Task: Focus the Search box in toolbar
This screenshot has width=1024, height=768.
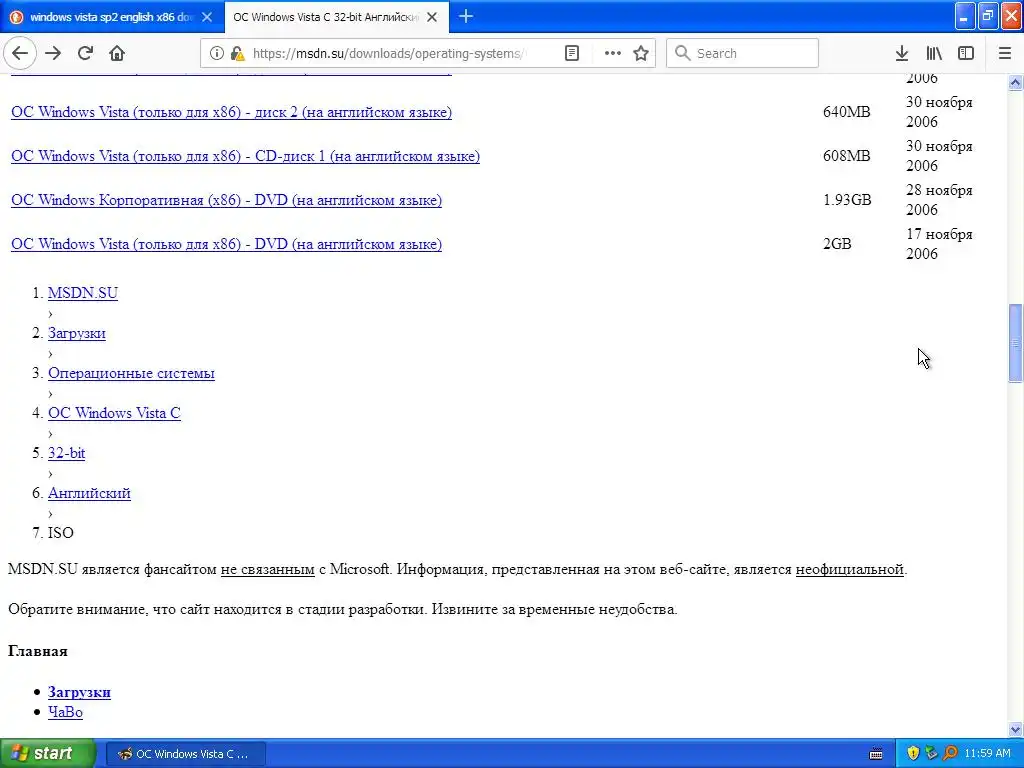Action: pos(743,54)
